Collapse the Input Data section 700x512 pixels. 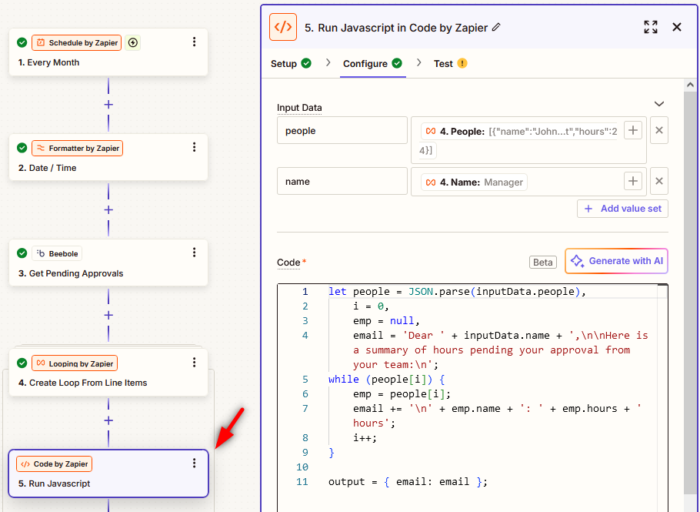pyautogui.click(x=659, y=104)
